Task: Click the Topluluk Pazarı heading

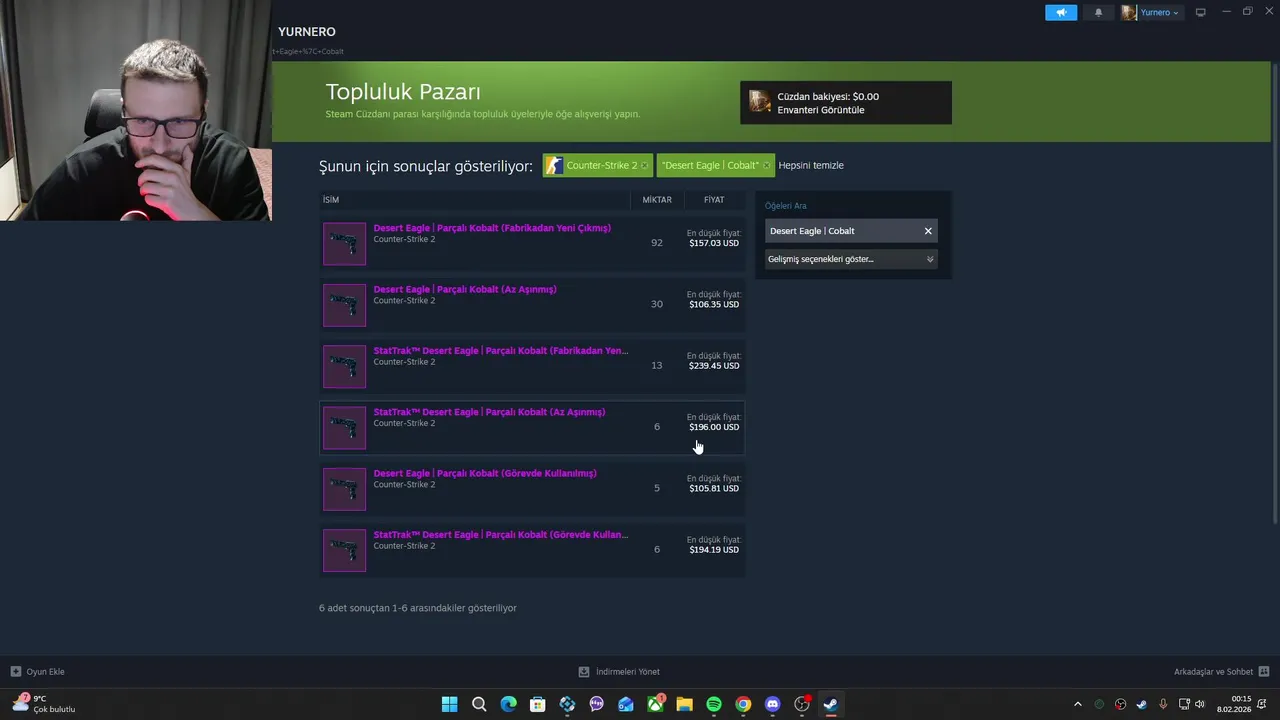Action: pos(403,92)
